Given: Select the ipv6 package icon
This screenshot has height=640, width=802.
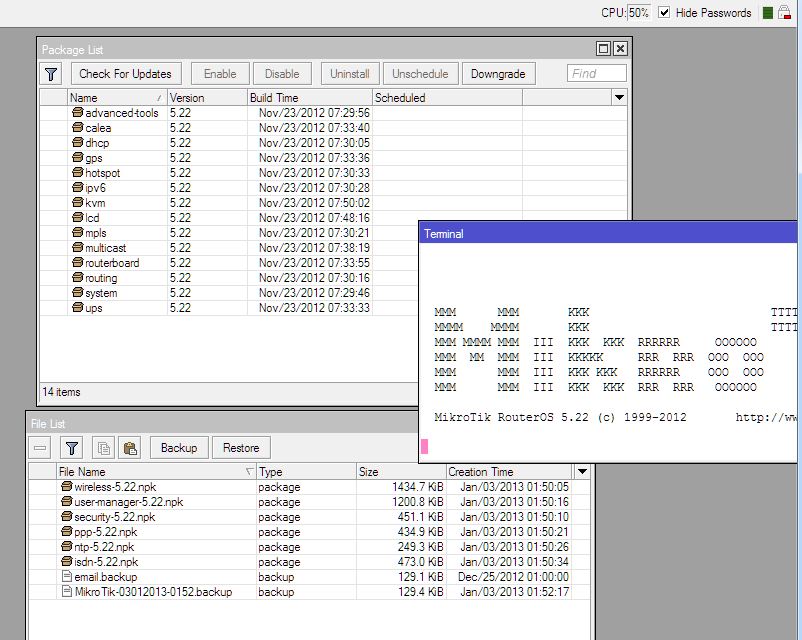Looking at the screenshot, I should pyautogui.click(x=77, y=187).
